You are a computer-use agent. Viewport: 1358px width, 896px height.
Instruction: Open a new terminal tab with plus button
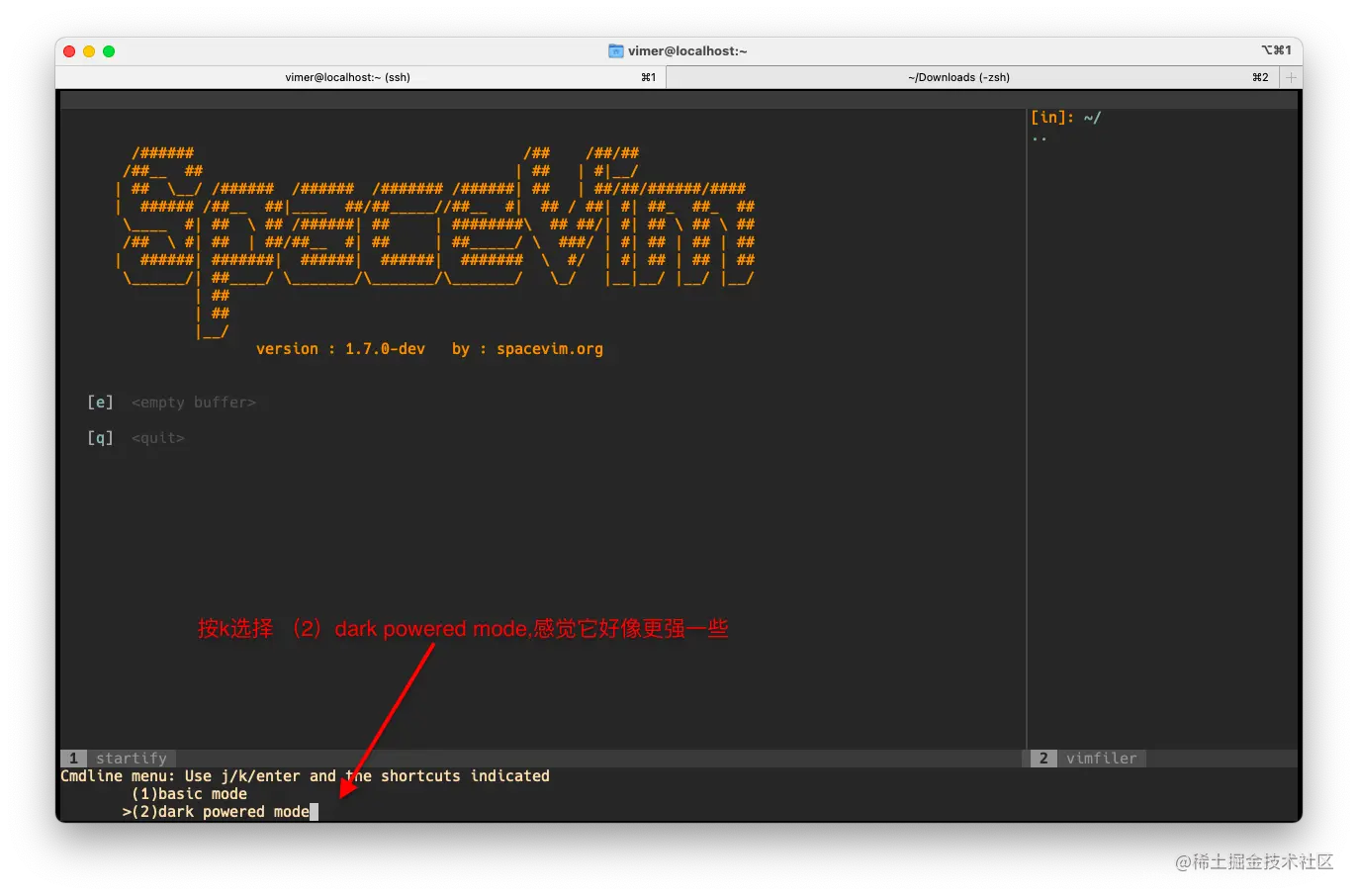(1291, 77)
